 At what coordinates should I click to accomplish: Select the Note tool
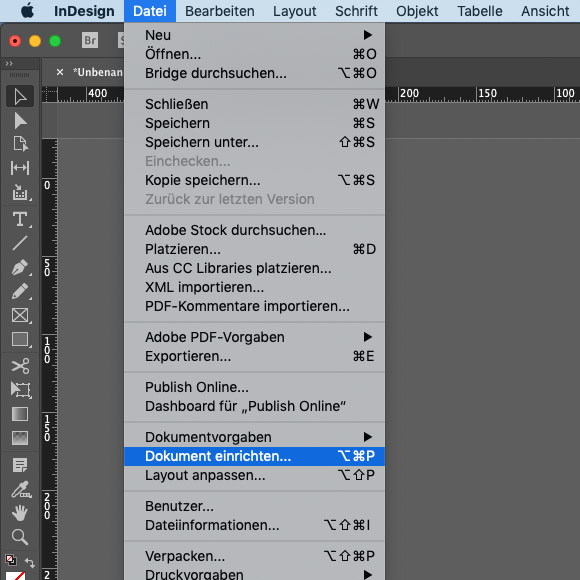pyautogui.click(x=20, y=465)
